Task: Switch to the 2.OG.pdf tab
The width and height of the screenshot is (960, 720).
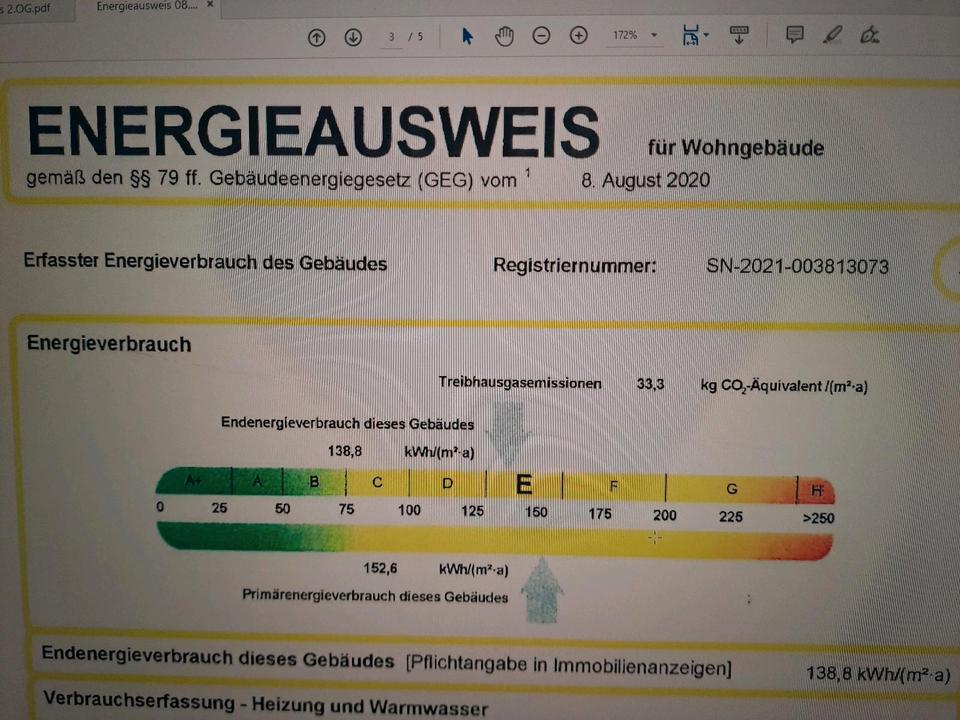Action: [28, 6]
